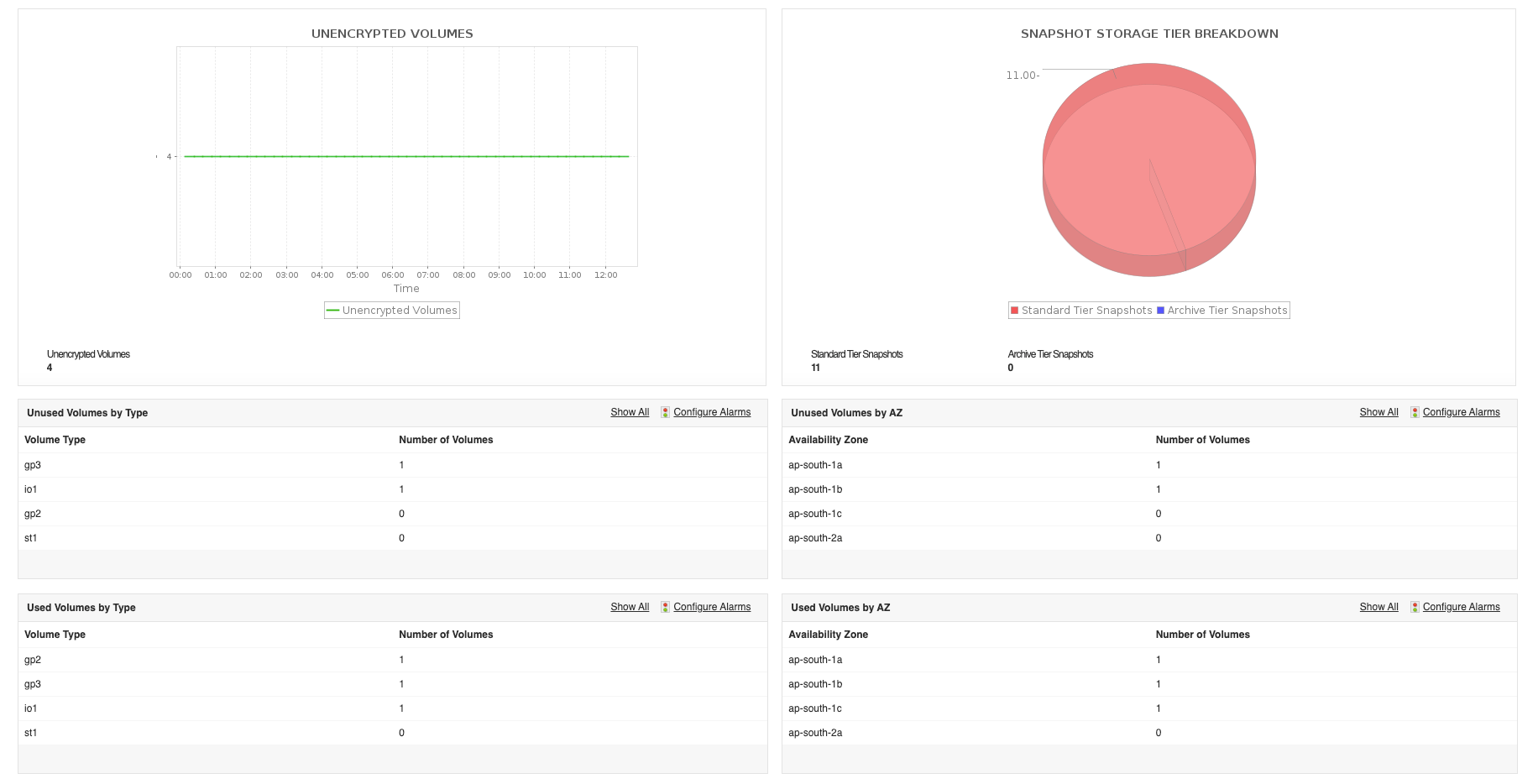1538x784 pixels.
Task: Click 'Number of Volumes' header in Used Volumes by AZ
Action: [x=1203, y=635]
